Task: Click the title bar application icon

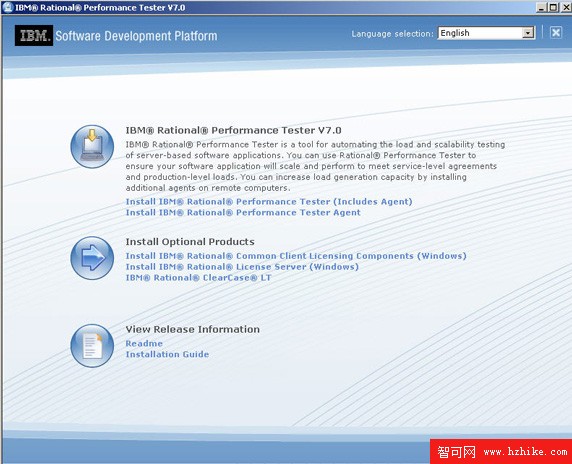Action: (x=7, y=7)
